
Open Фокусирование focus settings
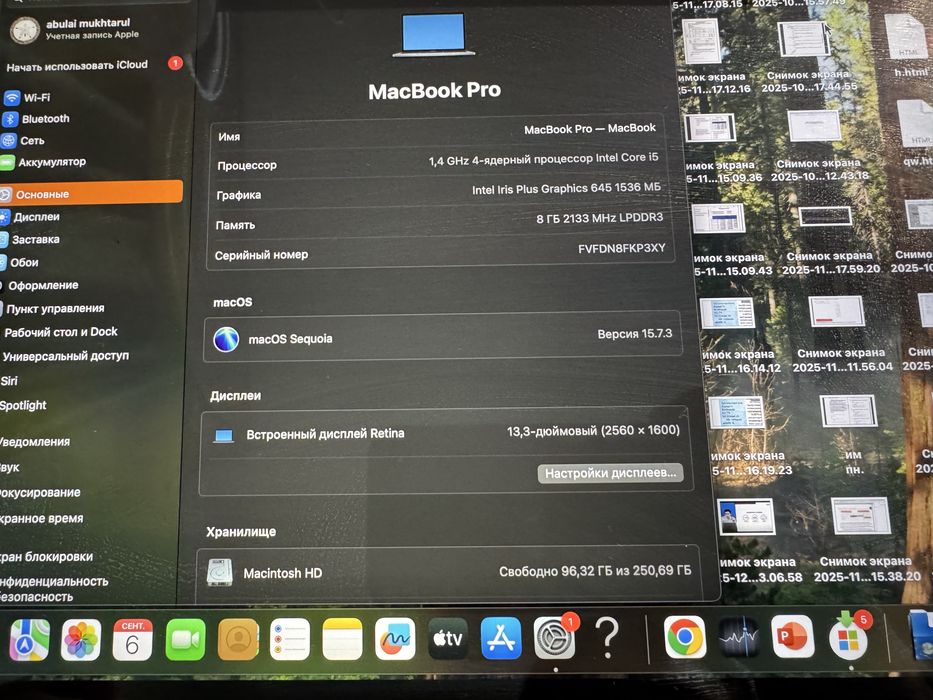pos(40,493)
